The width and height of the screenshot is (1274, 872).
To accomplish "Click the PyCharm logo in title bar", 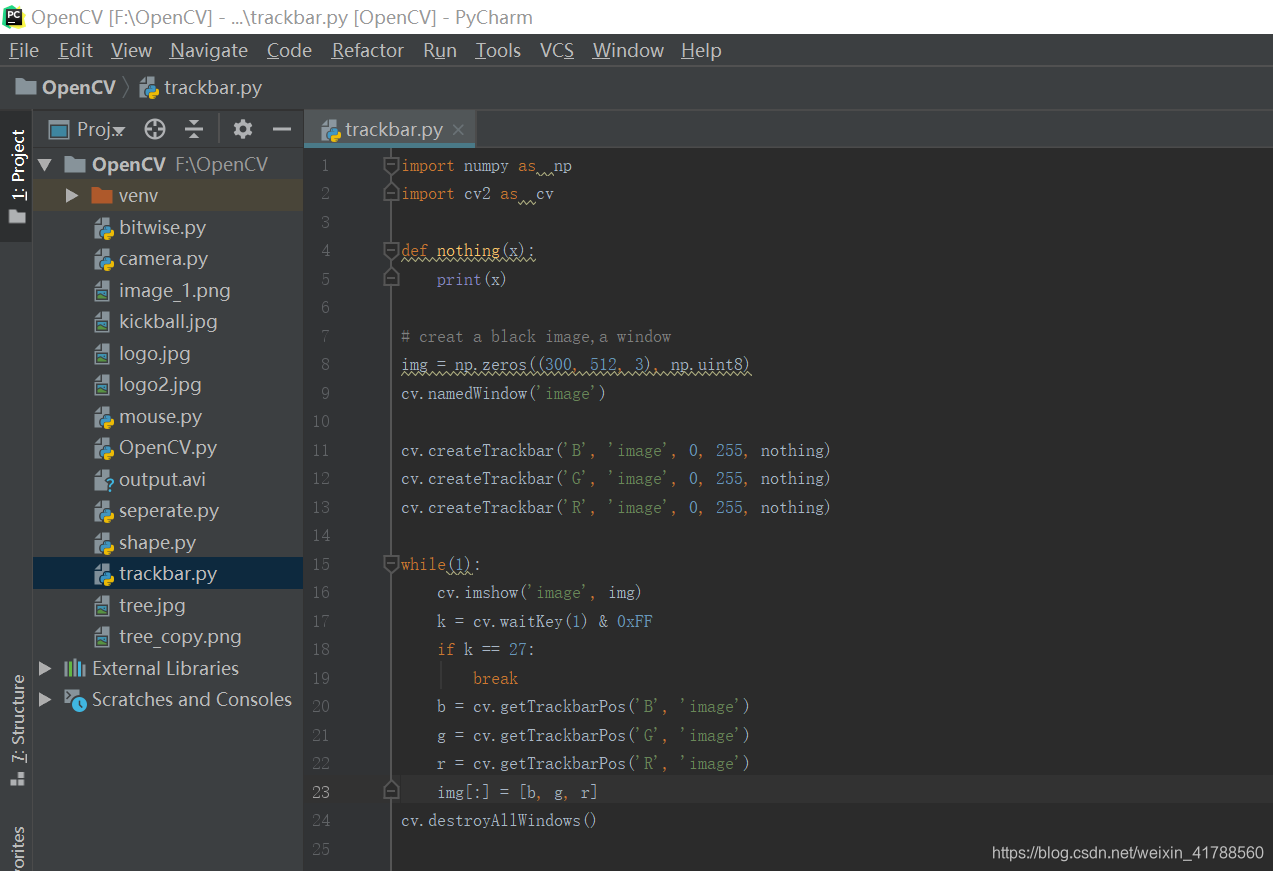I will pos(13,17).
